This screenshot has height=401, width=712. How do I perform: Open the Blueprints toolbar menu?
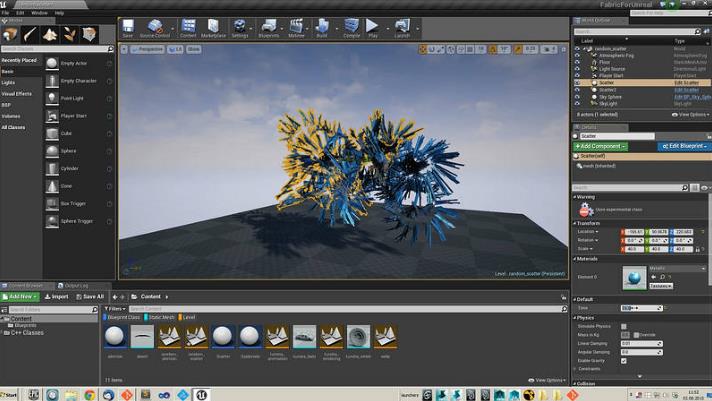[267, 27]
